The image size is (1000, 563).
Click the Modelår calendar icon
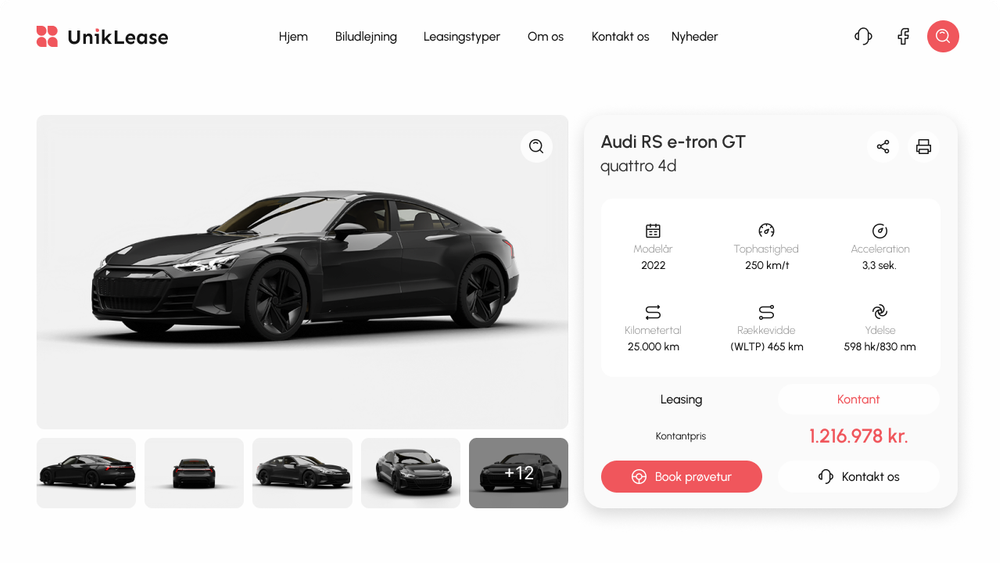click(x=653, y=231)
